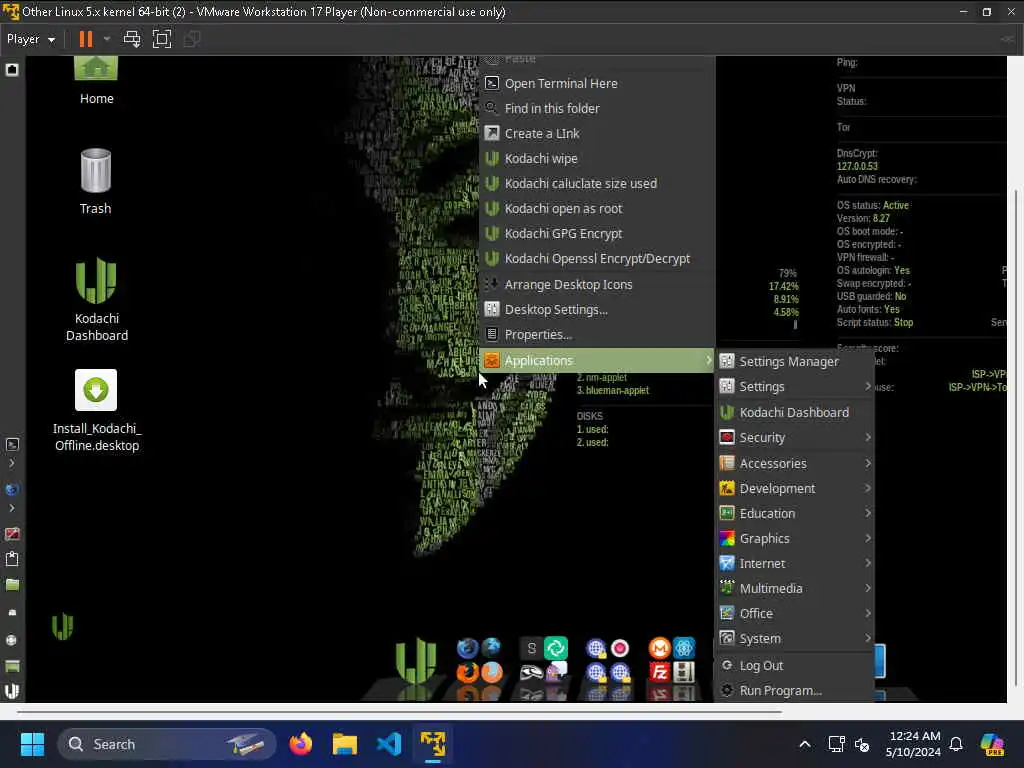This screenshot has height=768, width=1024.
Task: Click VMware Send Ctrl+Alt+Del icon
Action: (x=132, y=39)
